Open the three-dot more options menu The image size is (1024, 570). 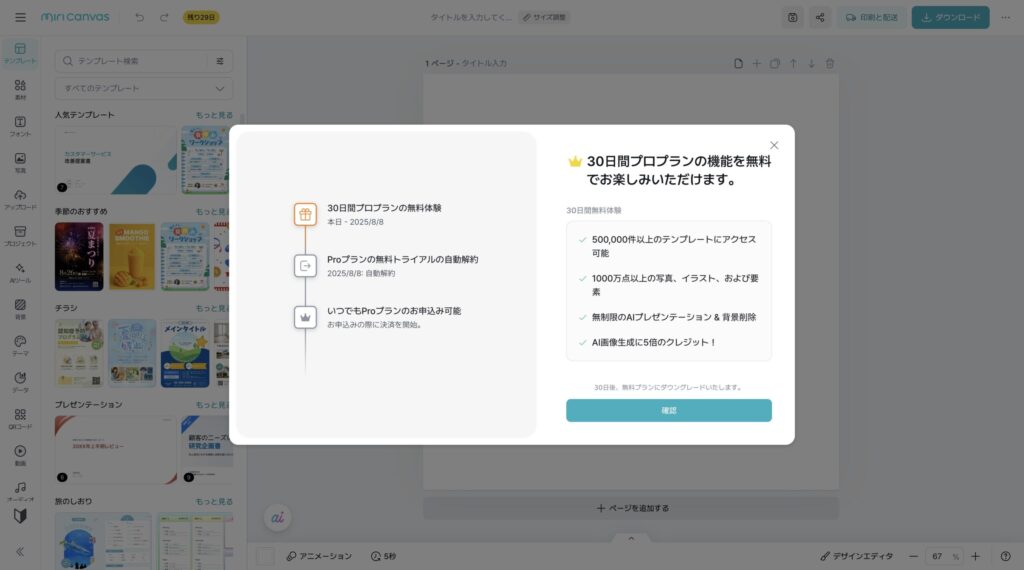point(1005,18)
